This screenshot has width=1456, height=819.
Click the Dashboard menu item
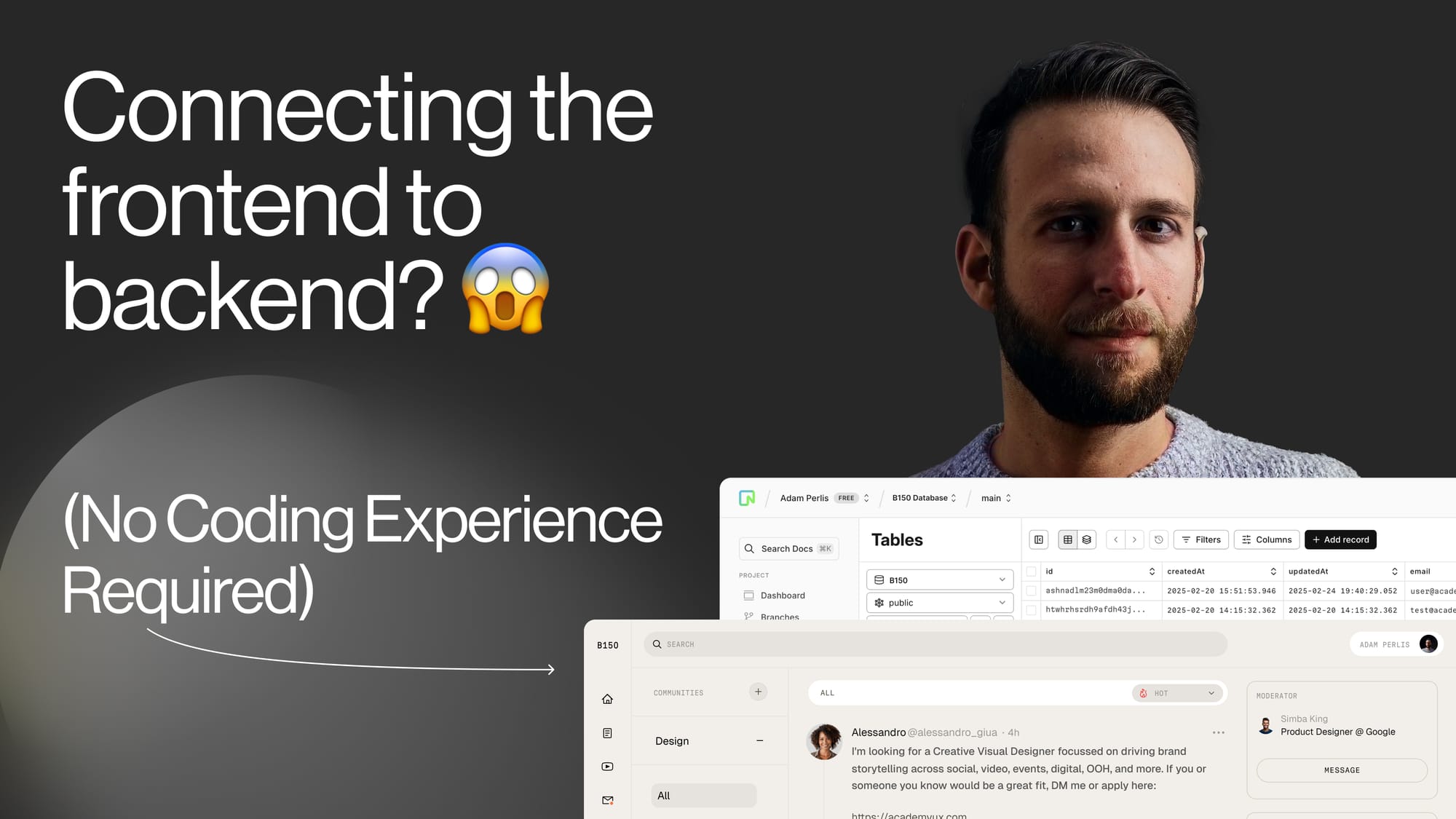[x=783, y=595]
